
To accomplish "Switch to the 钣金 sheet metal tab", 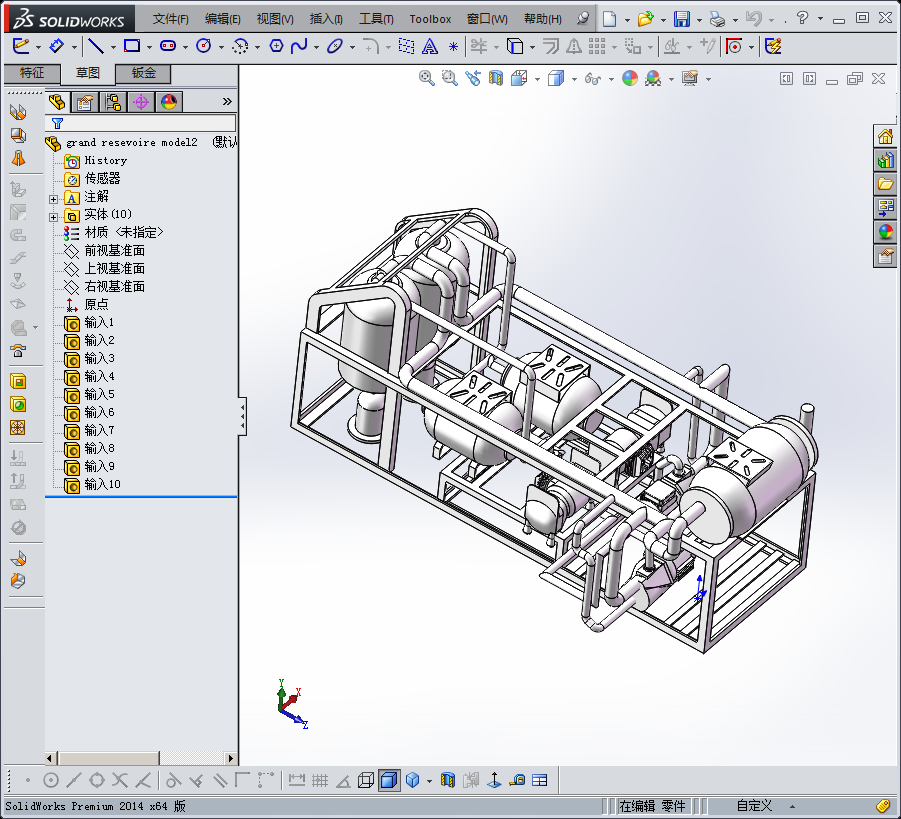I will [143, 73].
